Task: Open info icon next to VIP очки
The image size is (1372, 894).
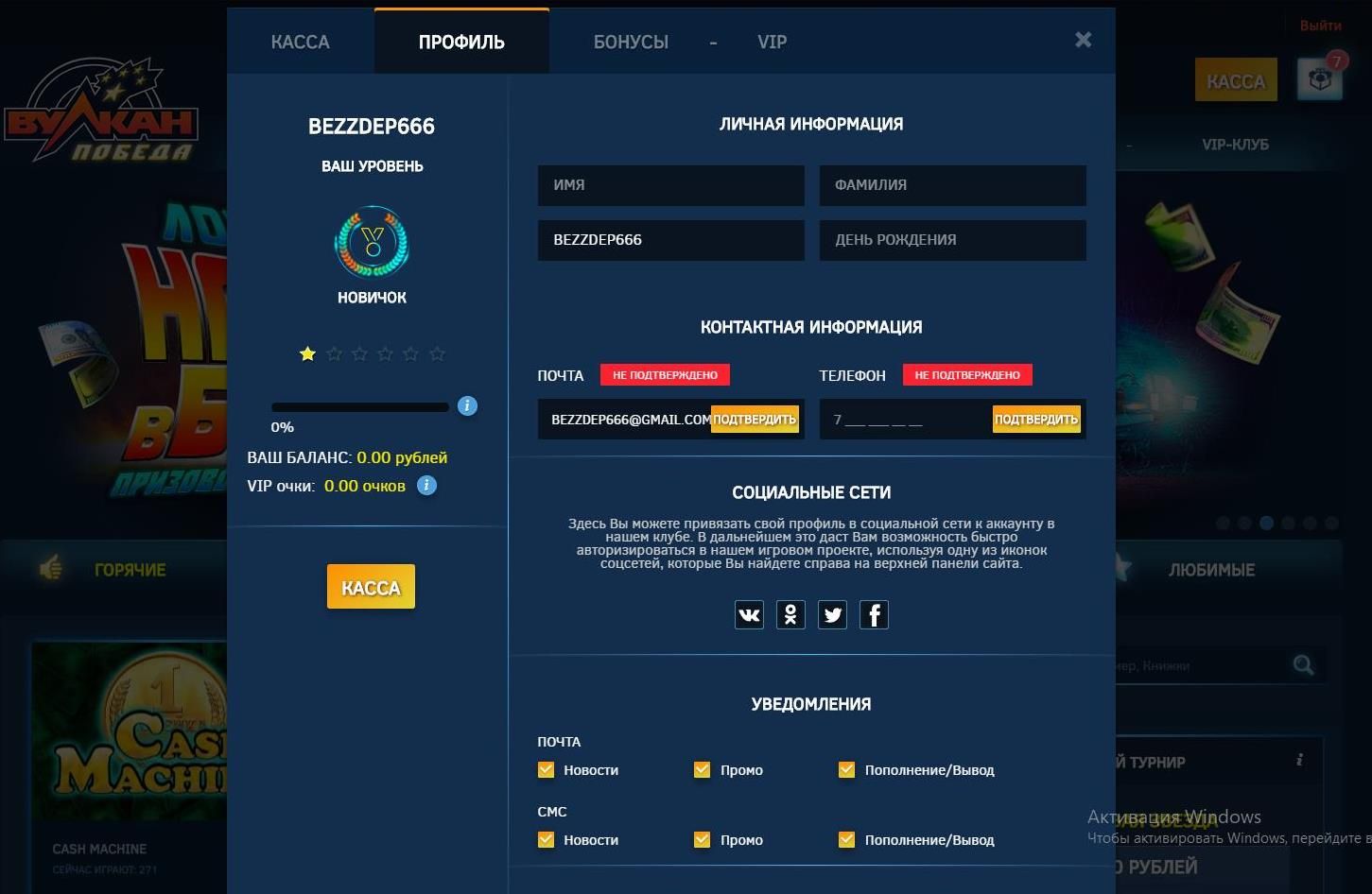Action: pyautogui.click(x=427, y=486)
